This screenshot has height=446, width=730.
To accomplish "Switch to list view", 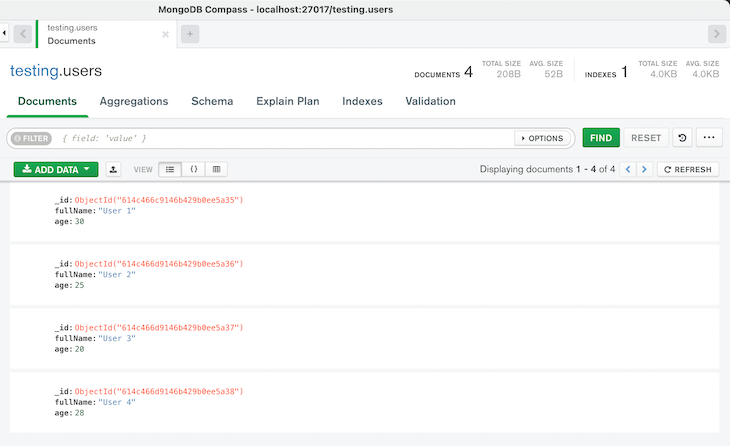I will 170,169.
